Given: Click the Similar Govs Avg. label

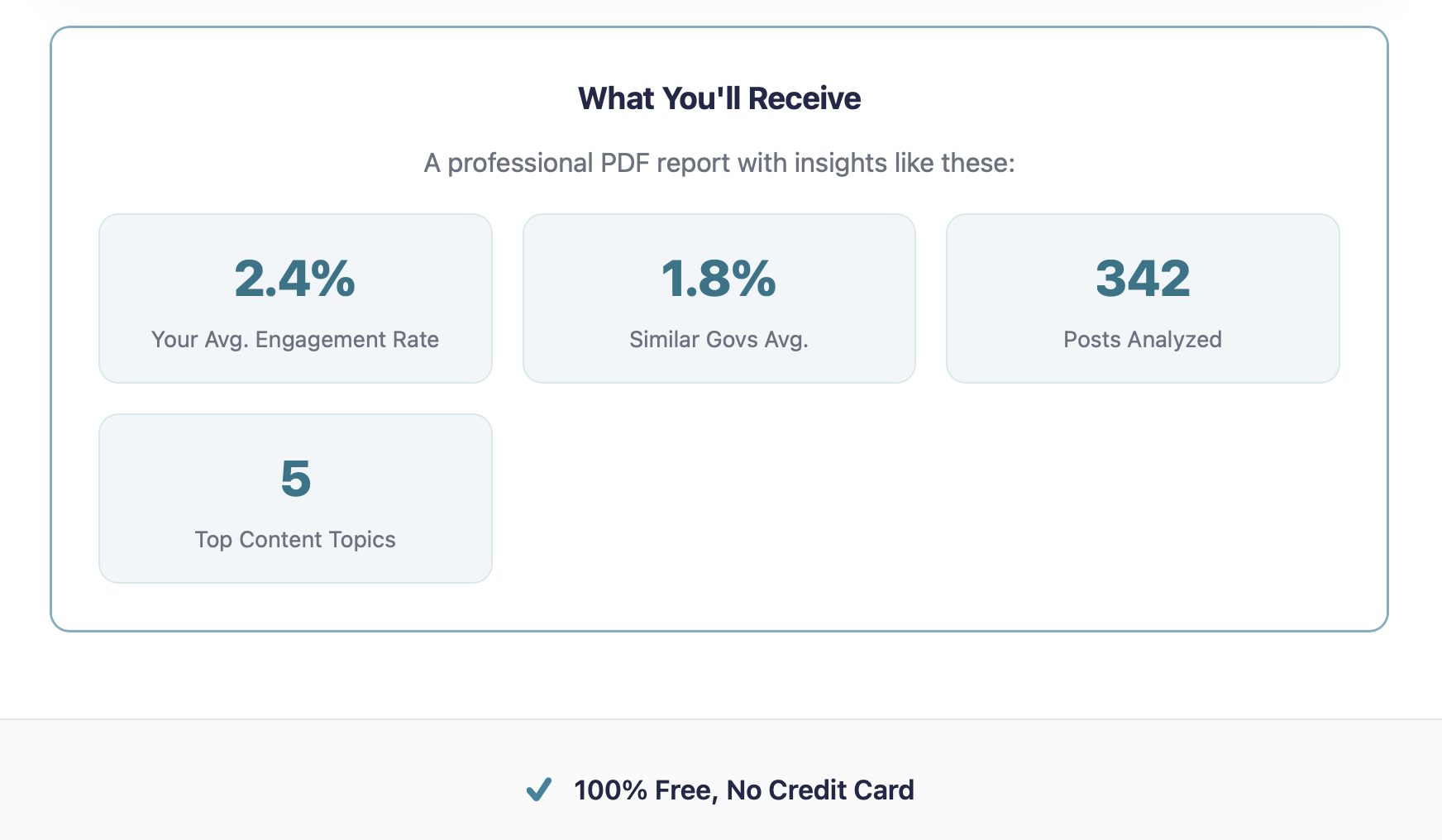Looking at the screenshot, I should point(719,339).
